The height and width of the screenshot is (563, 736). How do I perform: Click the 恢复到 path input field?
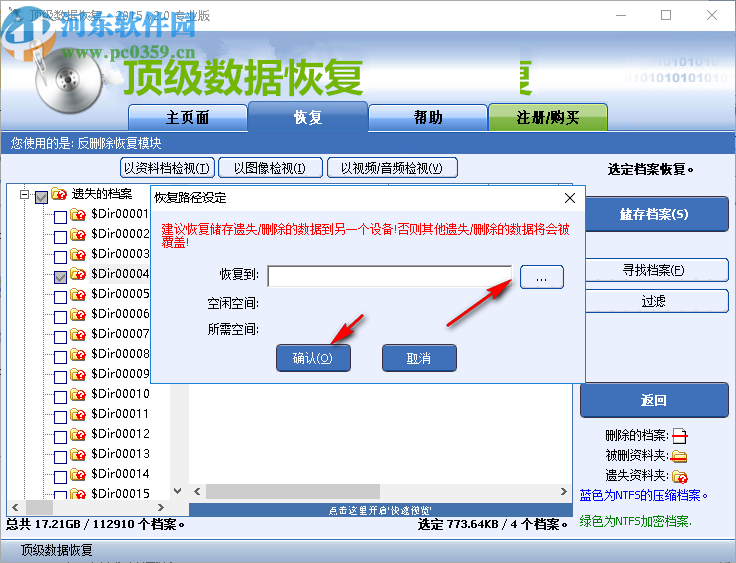[390, 276]
